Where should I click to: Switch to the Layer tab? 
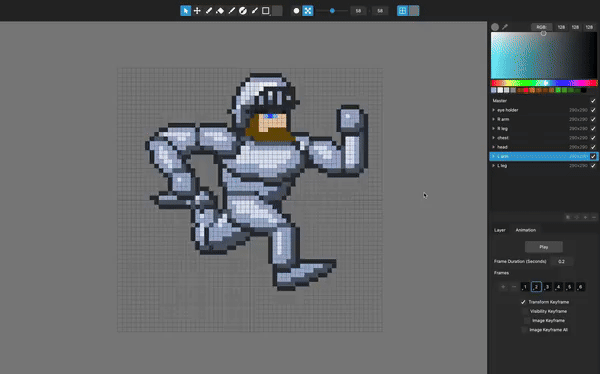pos(500,230)
